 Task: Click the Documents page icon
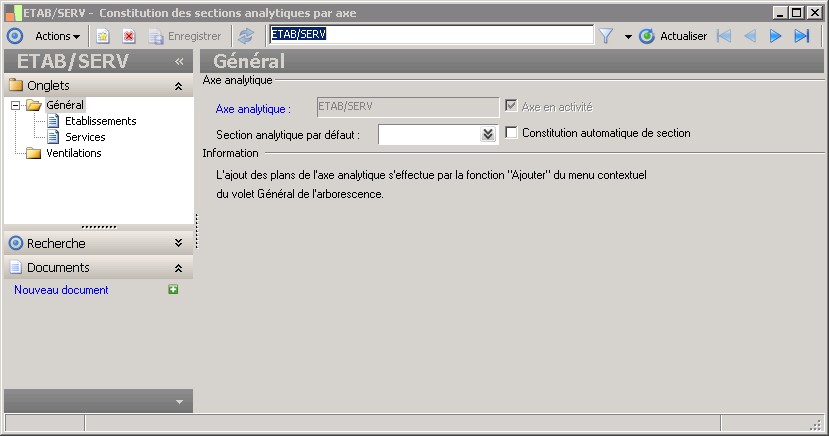point(16,267)
